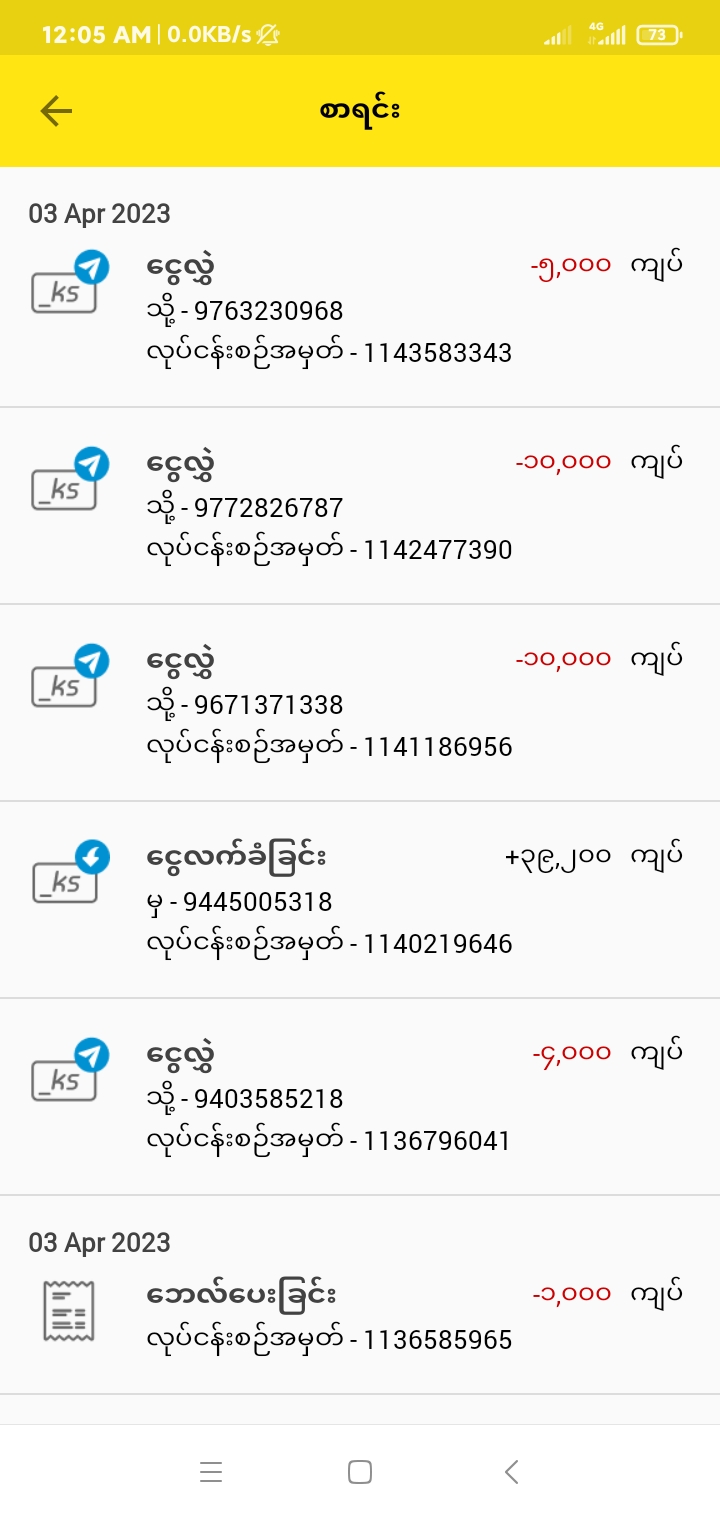This screenshot has height=1520, width=720.
Task: Tap the battery indicator in status bar
Action: pyautogui.click(x=658, y=35)
